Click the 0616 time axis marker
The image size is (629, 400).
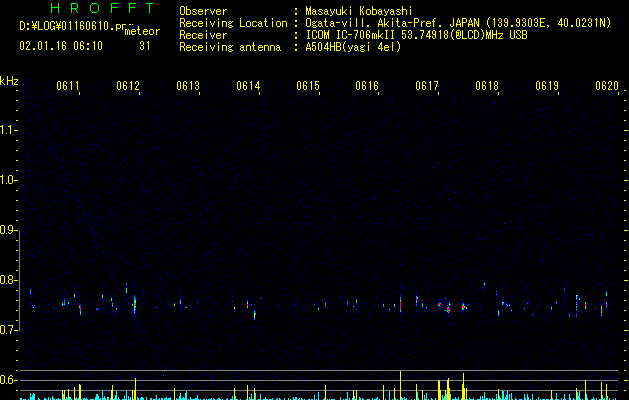coord(367,86)
